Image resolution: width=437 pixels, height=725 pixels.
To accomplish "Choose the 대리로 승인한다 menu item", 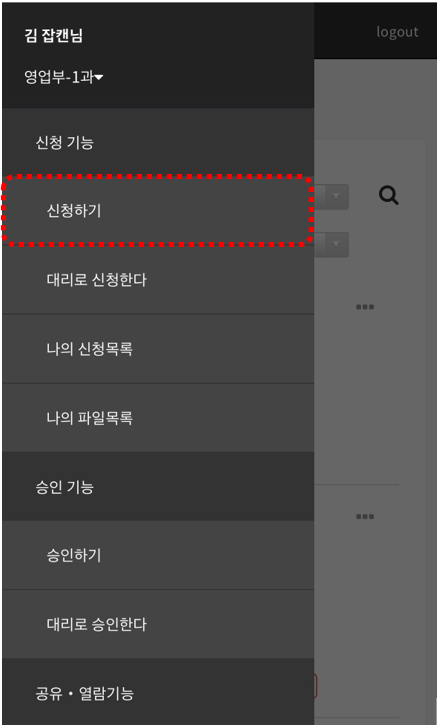I will click(x=158, y=624).
